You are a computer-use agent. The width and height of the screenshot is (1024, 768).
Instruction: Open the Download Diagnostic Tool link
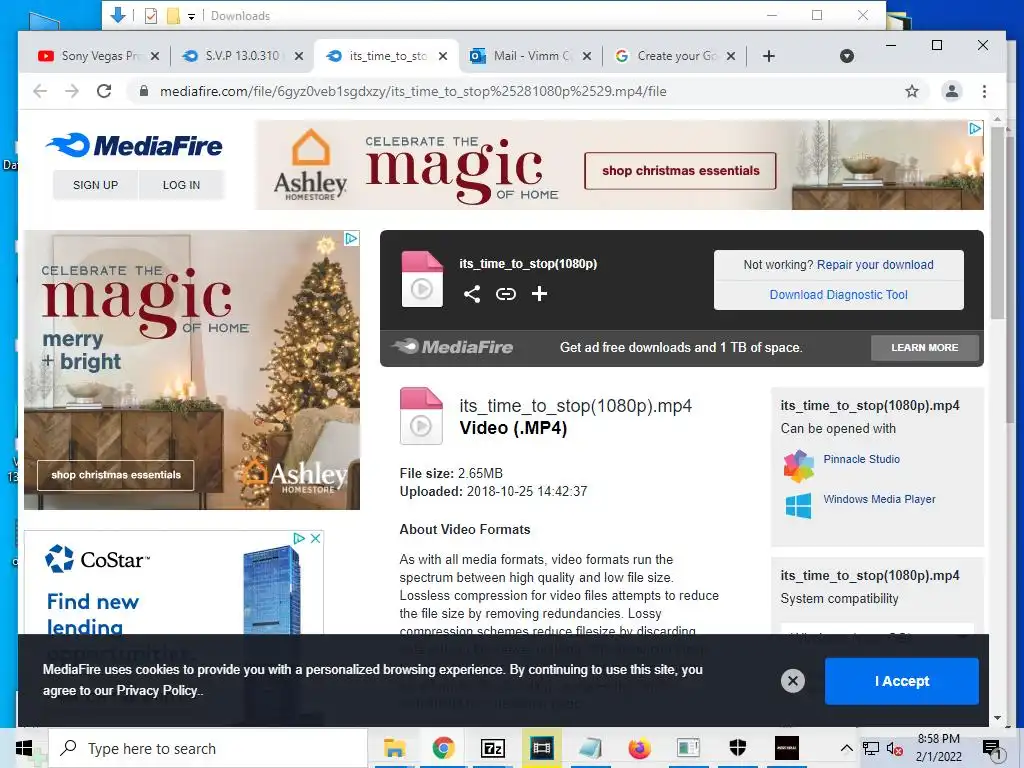point(839,295)
